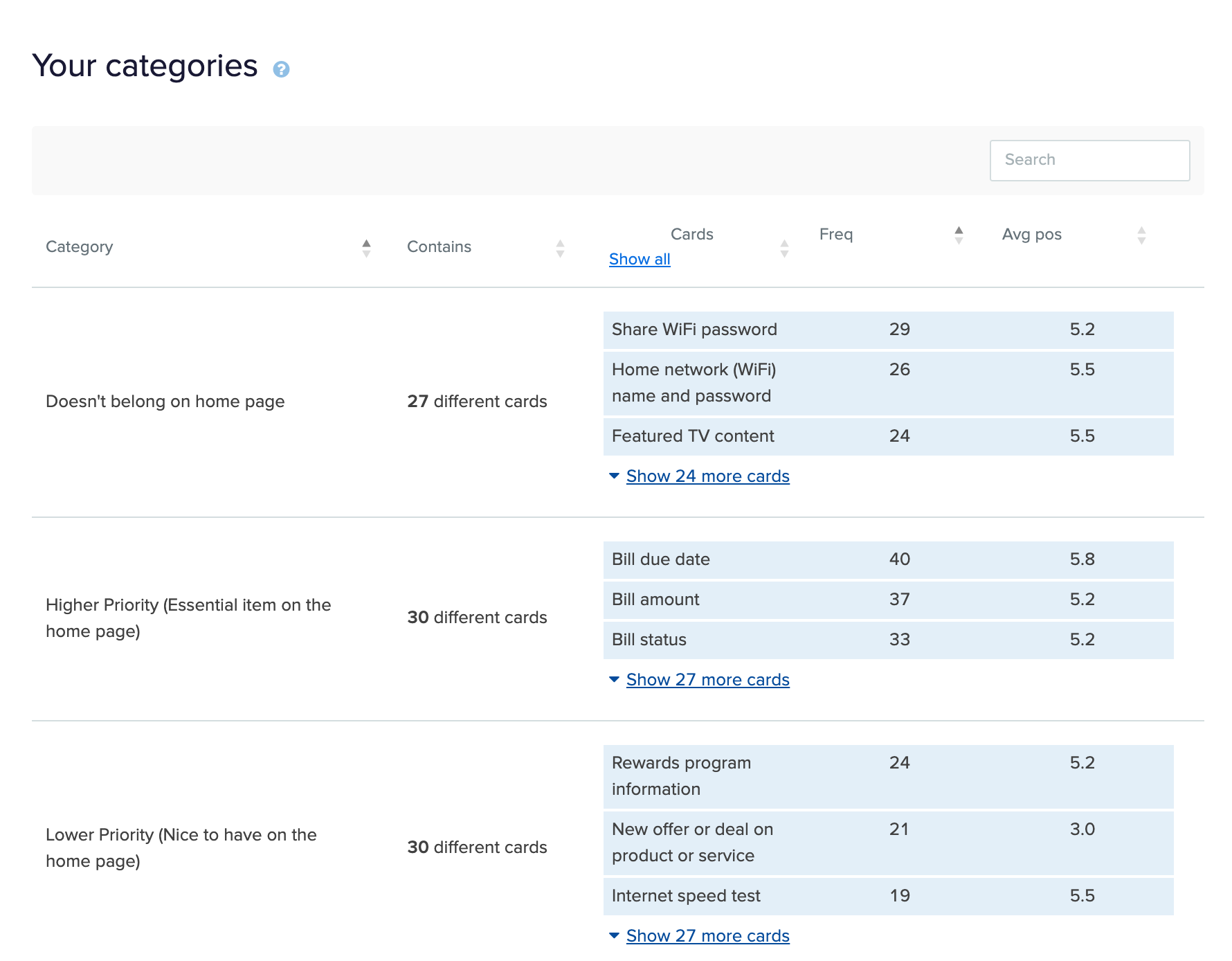Click frequency 37 for Bill amount

click(x=900, y=600)
